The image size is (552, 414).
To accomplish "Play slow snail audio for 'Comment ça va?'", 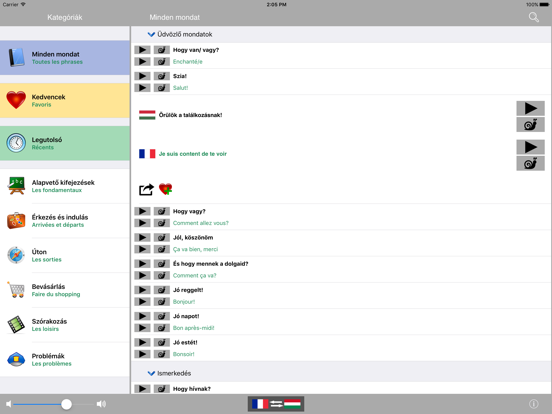I will coord(162,275).
